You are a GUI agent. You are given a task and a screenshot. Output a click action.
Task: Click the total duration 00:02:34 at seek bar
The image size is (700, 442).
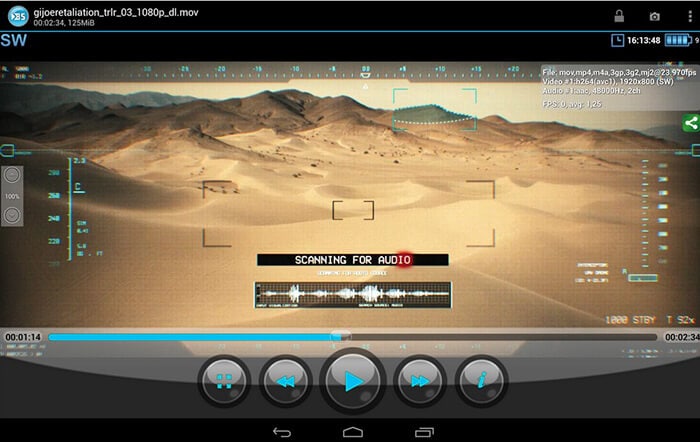tap(682, 337)
